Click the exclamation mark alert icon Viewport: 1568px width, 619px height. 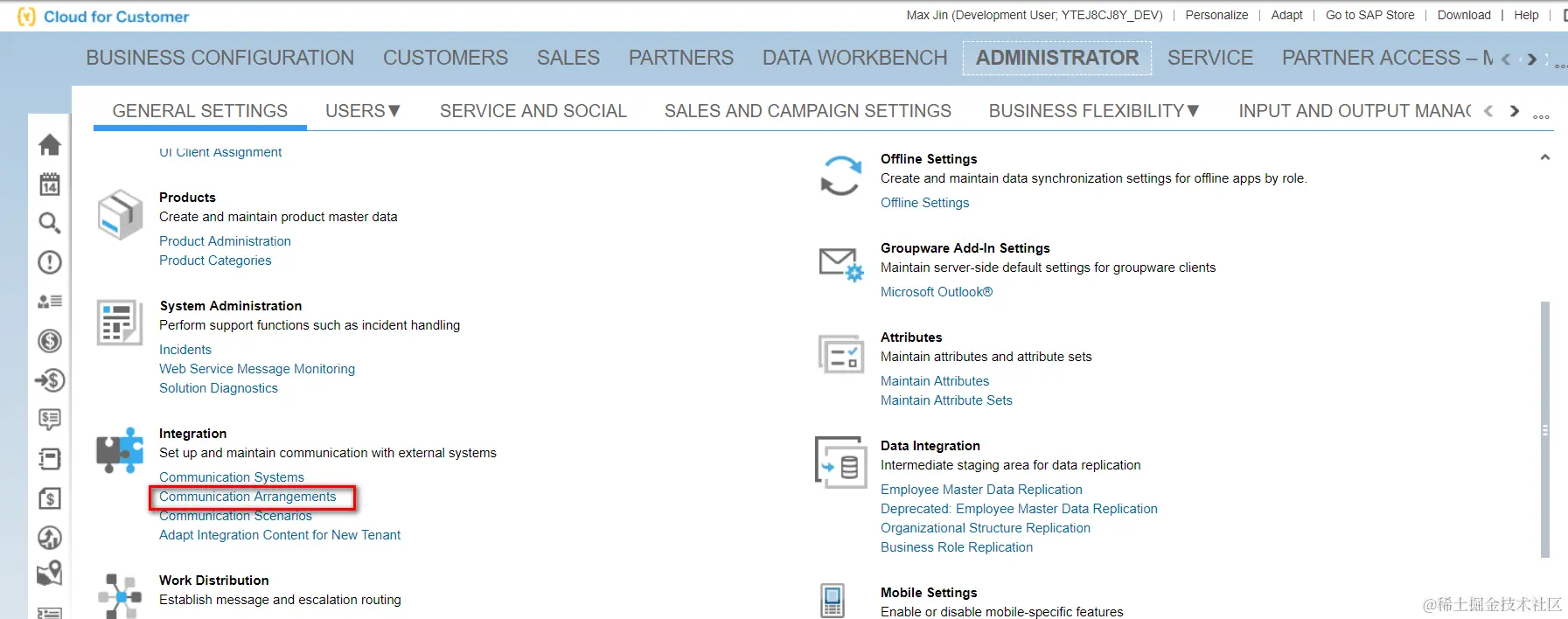(x=50, y=262)
